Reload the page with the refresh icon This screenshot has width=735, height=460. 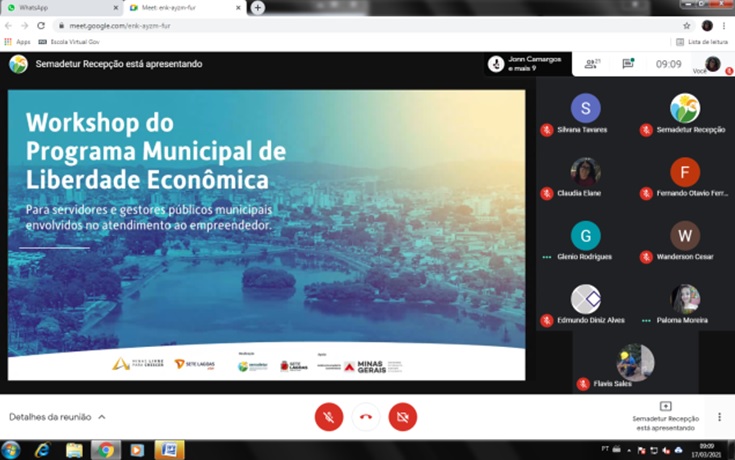pos(41,26)
